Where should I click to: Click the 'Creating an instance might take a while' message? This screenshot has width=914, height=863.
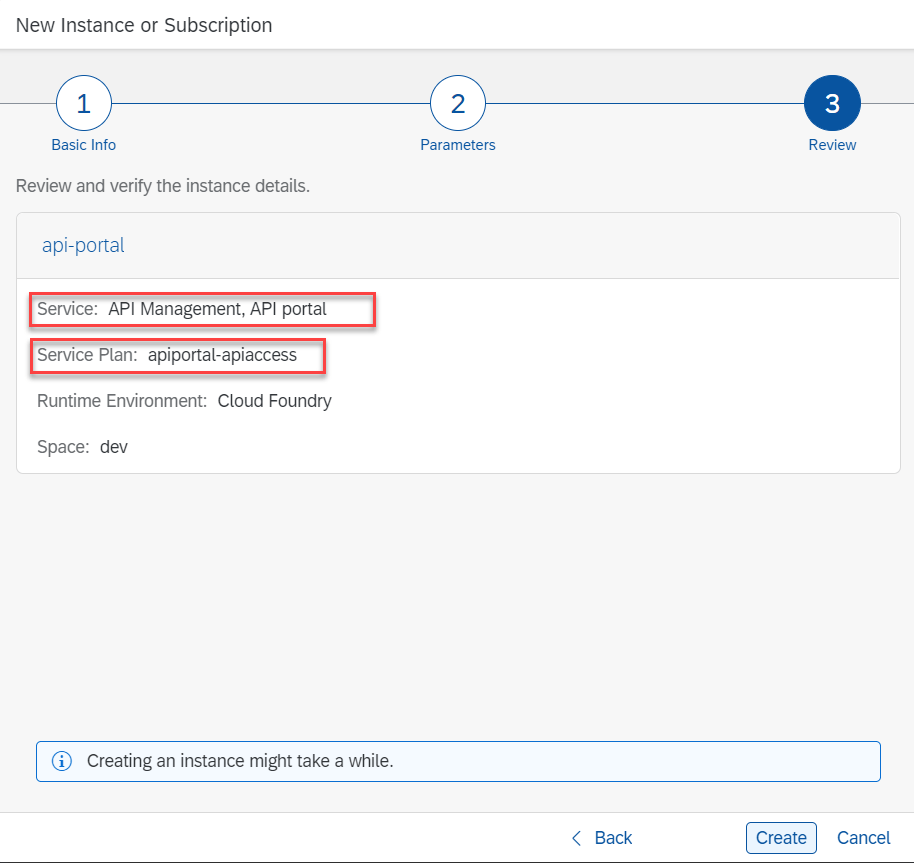[x=240, y=761]
